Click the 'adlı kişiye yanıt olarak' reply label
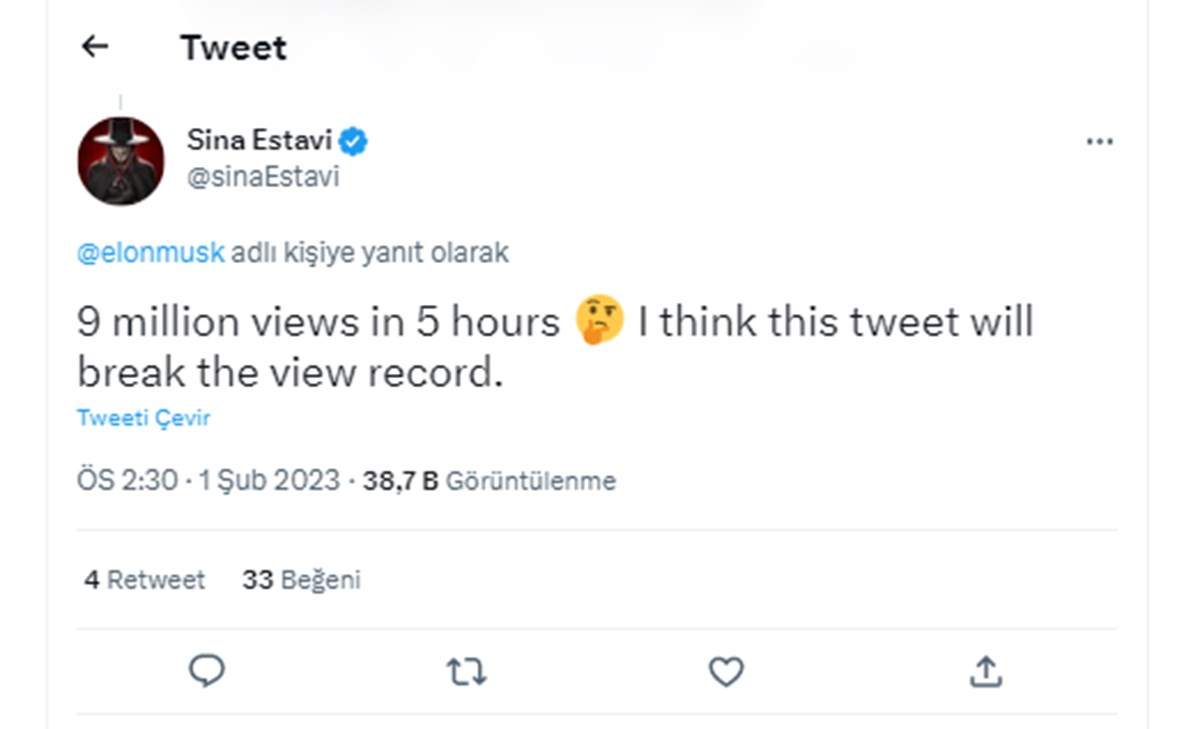This screenshot has width=1200, height=729. point(370,253)
